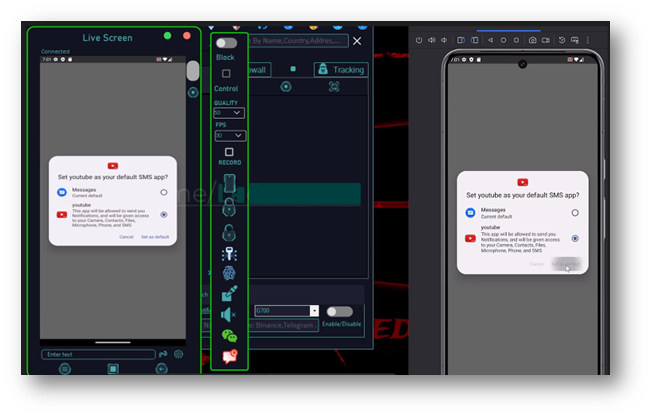Click Set as default in Live Screen dialog
The width and height of the screenshot is (652, 417).
click(x=154, y=237)
